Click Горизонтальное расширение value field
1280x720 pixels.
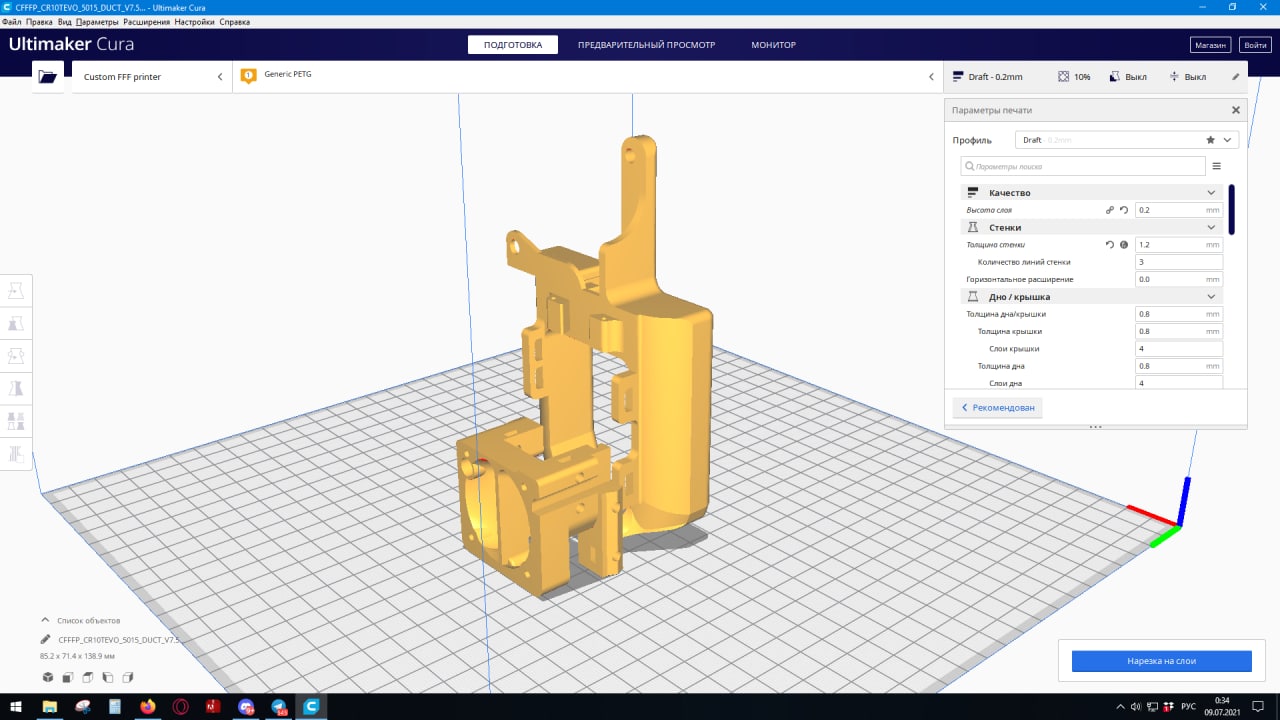[x=1179, y=279]
